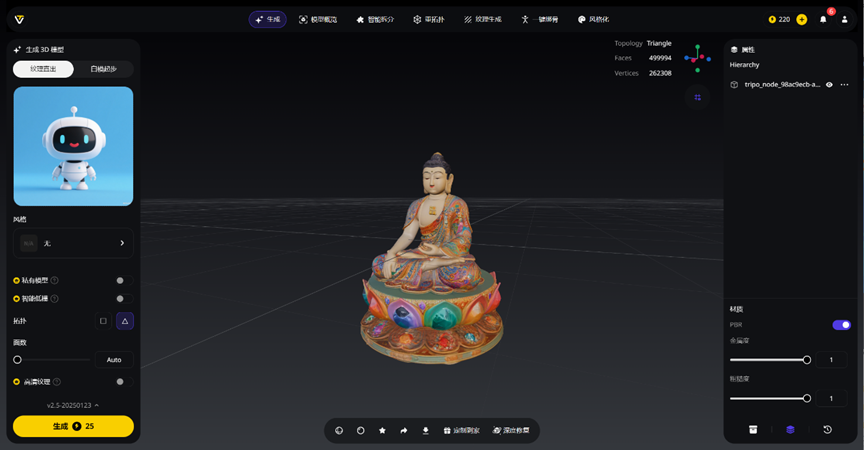Click the circular sphere icon in bottom toolbar

pos(360,431)
